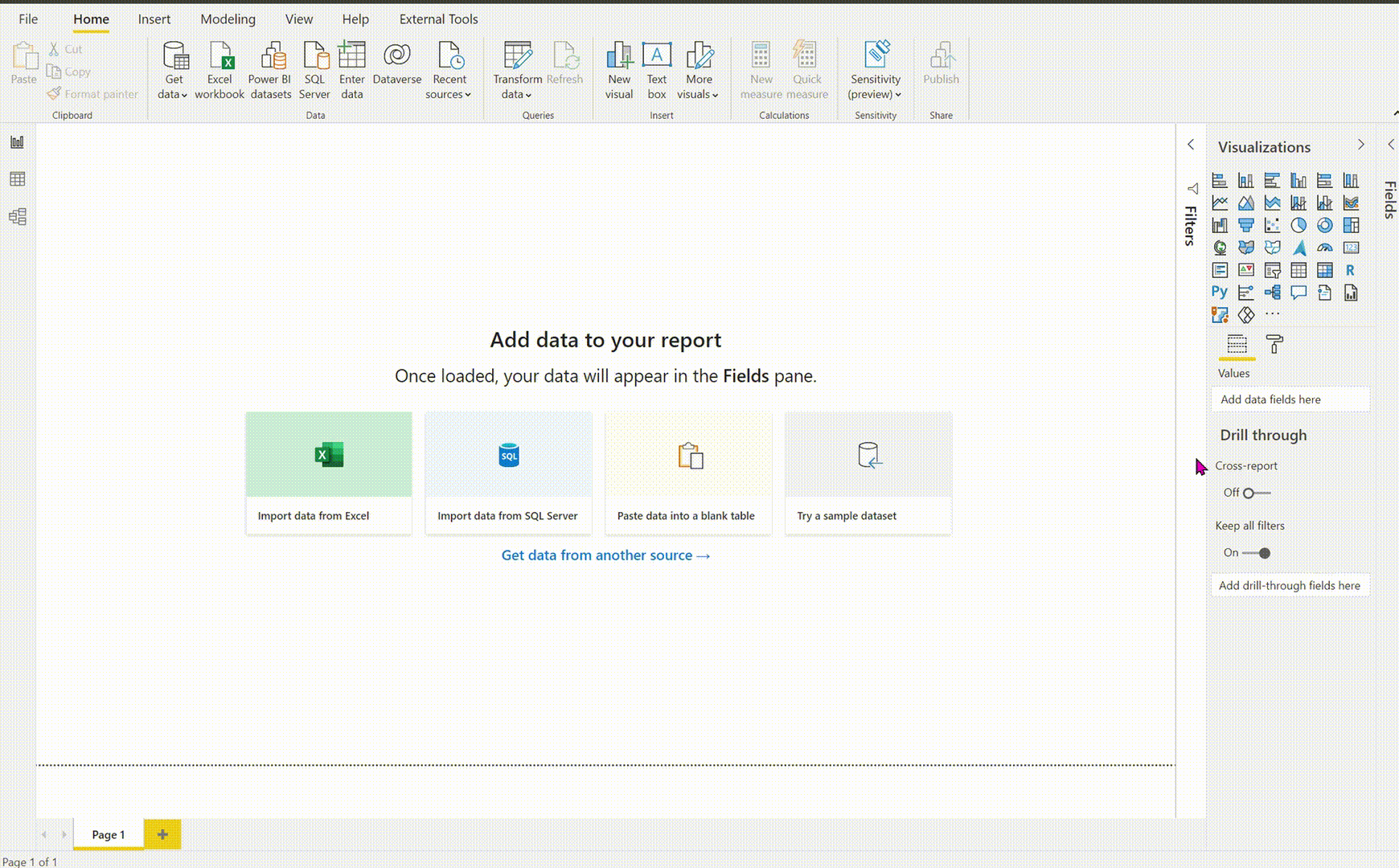Select the Treemap visual
The height and width of the screenshot is (868, 1399).
(1351, 225)
